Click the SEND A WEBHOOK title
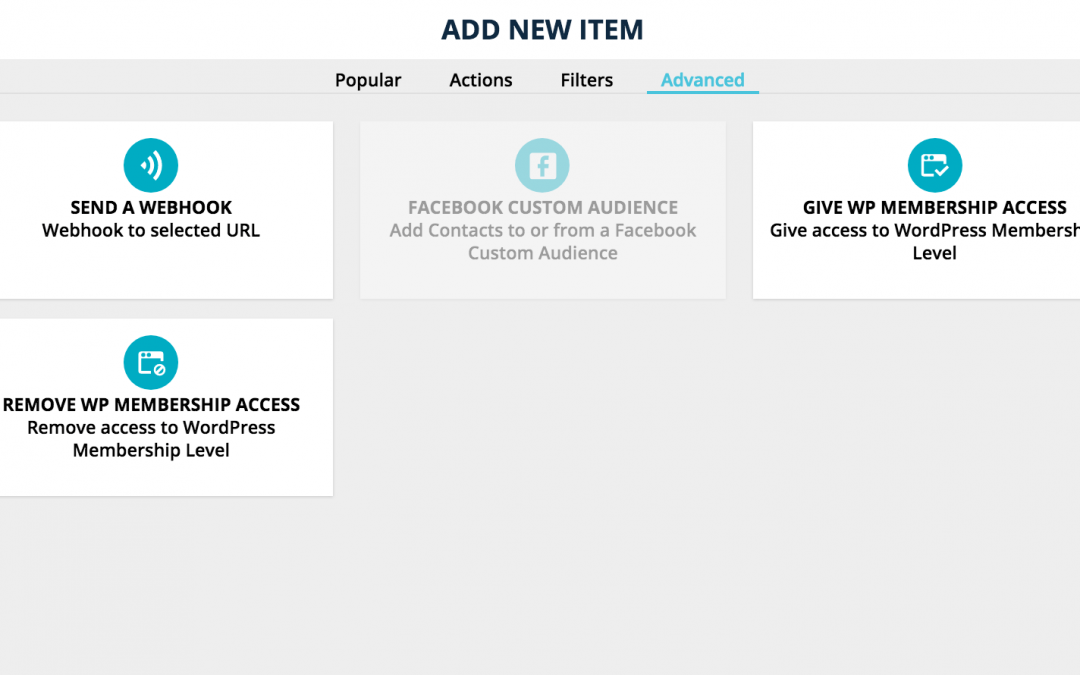Image resolution: width=1080 pixels, height=675 pixels. coord(151,208)
